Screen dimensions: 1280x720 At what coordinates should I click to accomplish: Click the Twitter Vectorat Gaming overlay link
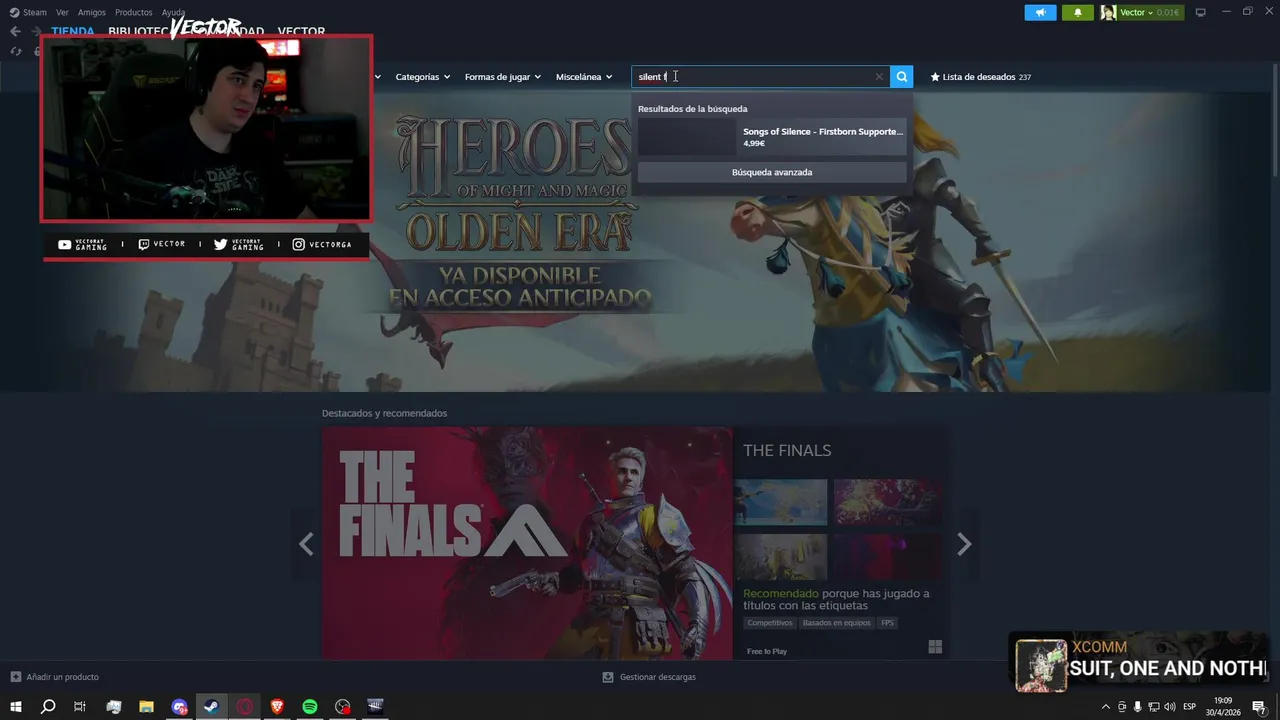pos(239,245)
